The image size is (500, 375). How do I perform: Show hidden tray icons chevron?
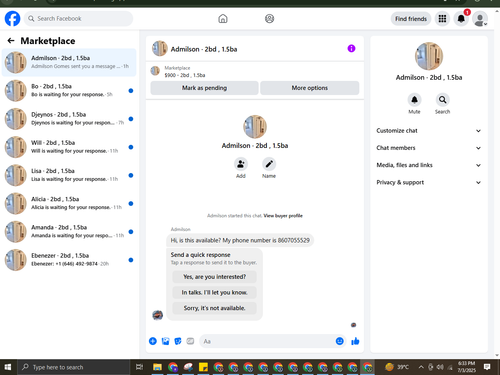coord(421,367)
